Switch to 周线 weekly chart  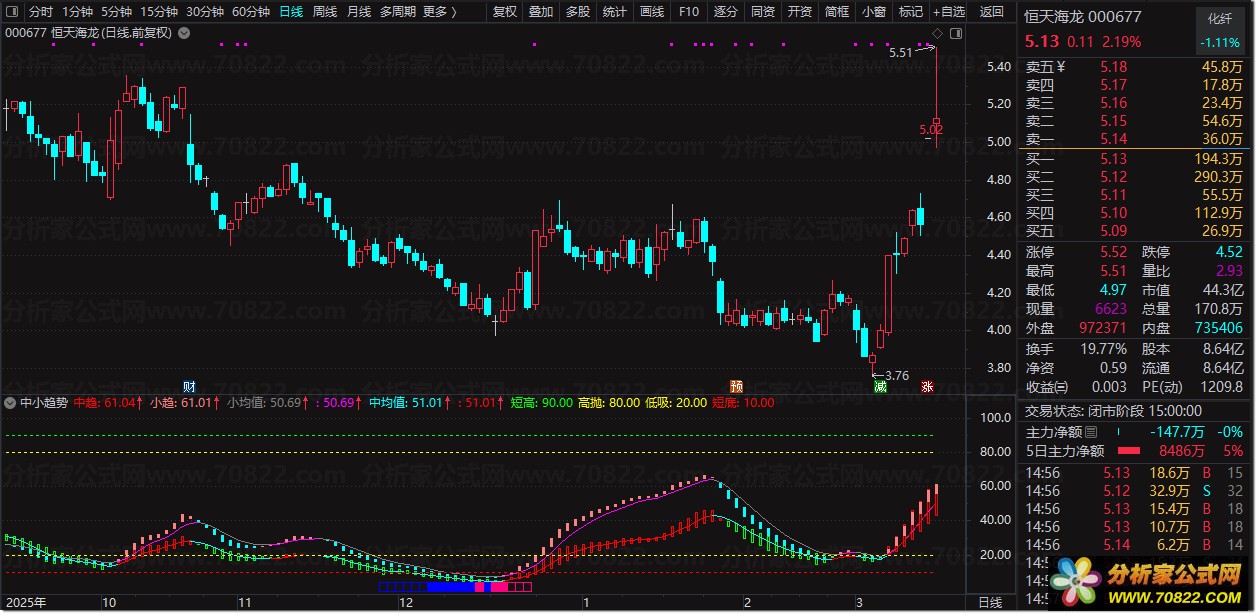325,12
